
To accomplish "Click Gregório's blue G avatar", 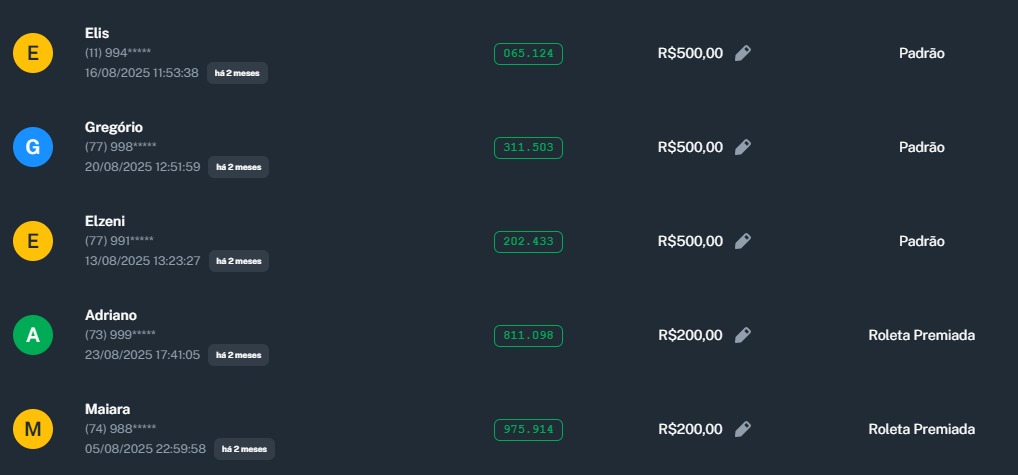I will tap(33, 147).
